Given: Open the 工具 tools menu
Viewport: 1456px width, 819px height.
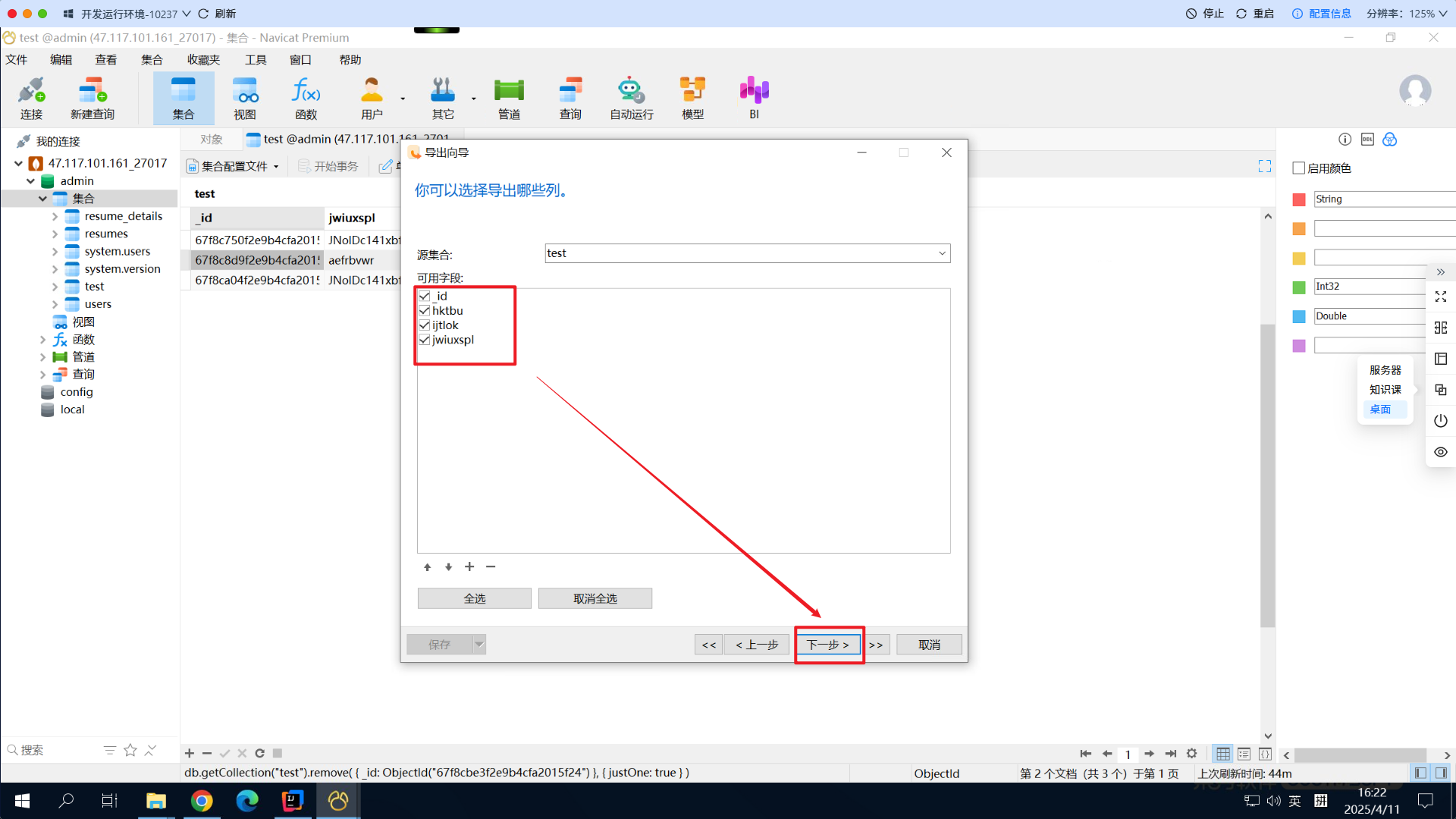Looking at the screenshot, I should pos(256,60).
